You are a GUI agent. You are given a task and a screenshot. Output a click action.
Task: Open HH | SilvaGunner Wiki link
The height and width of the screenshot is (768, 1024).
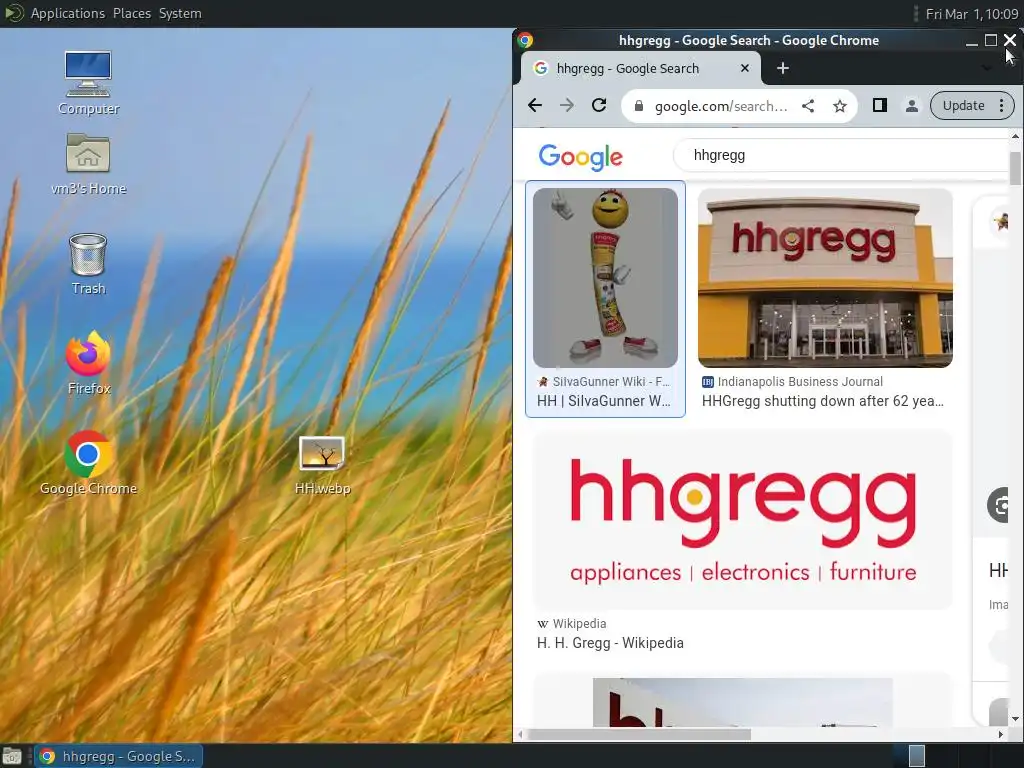pyautogui.click(x=603, y=401)
